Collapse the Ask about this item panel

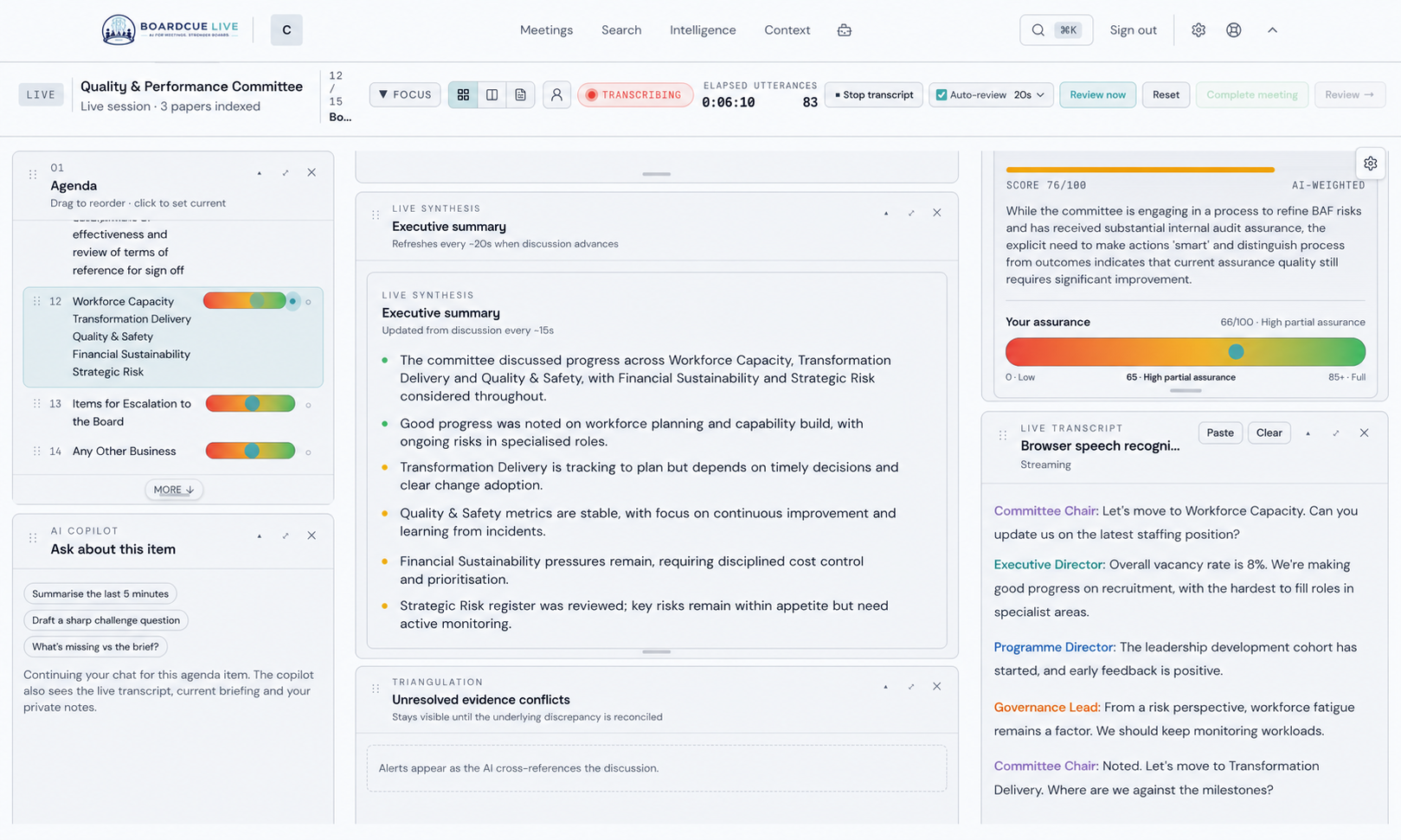click(260, 536)
